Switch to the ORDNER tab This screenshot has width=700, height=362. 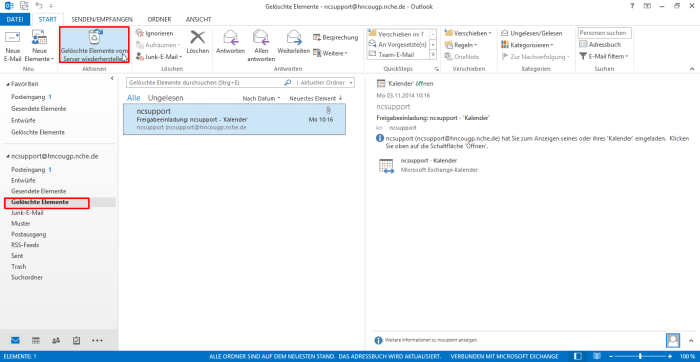point(160,19)
